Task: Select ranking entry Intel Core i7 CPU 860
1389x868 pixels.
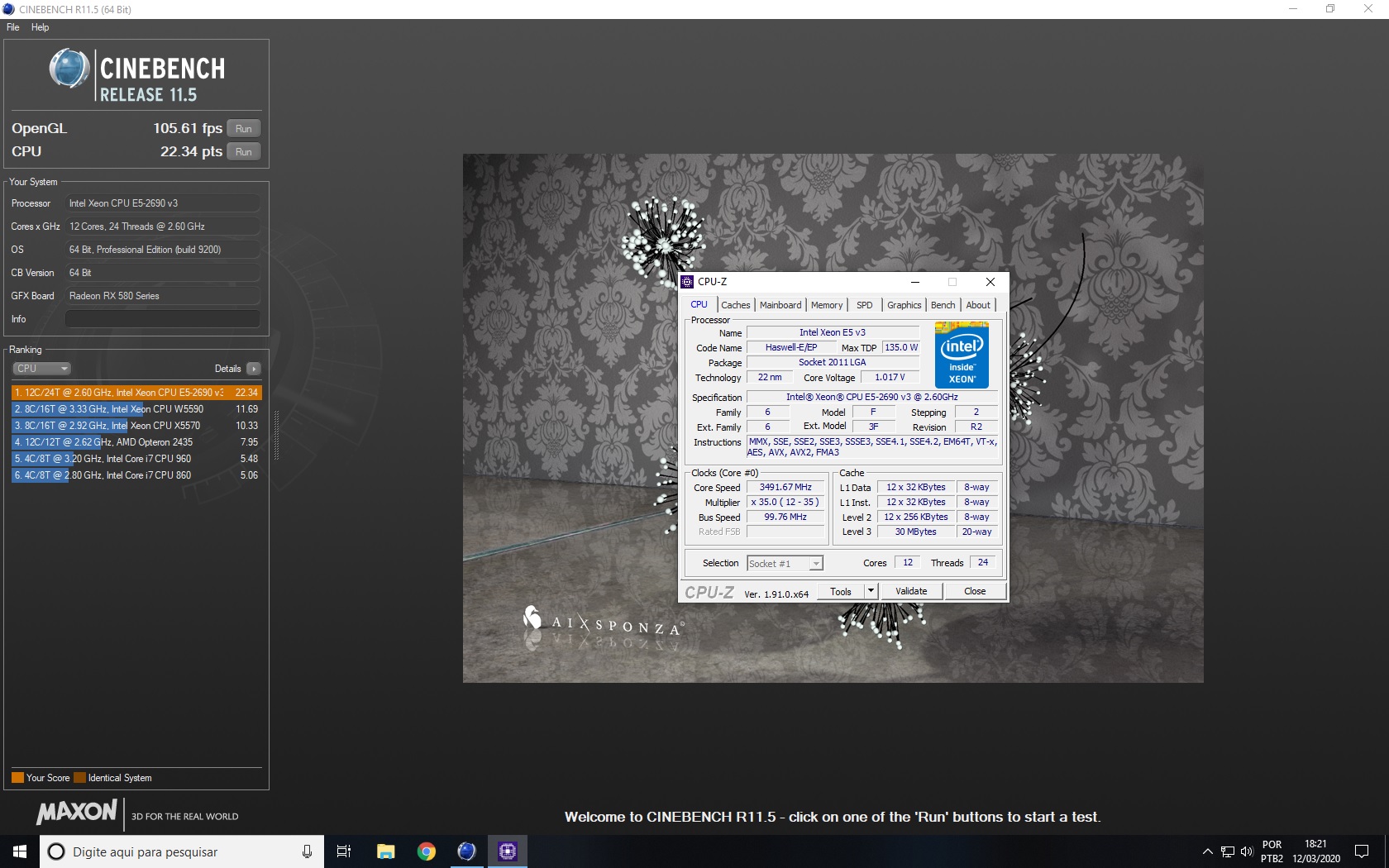Action: click(x=136, y=475)
